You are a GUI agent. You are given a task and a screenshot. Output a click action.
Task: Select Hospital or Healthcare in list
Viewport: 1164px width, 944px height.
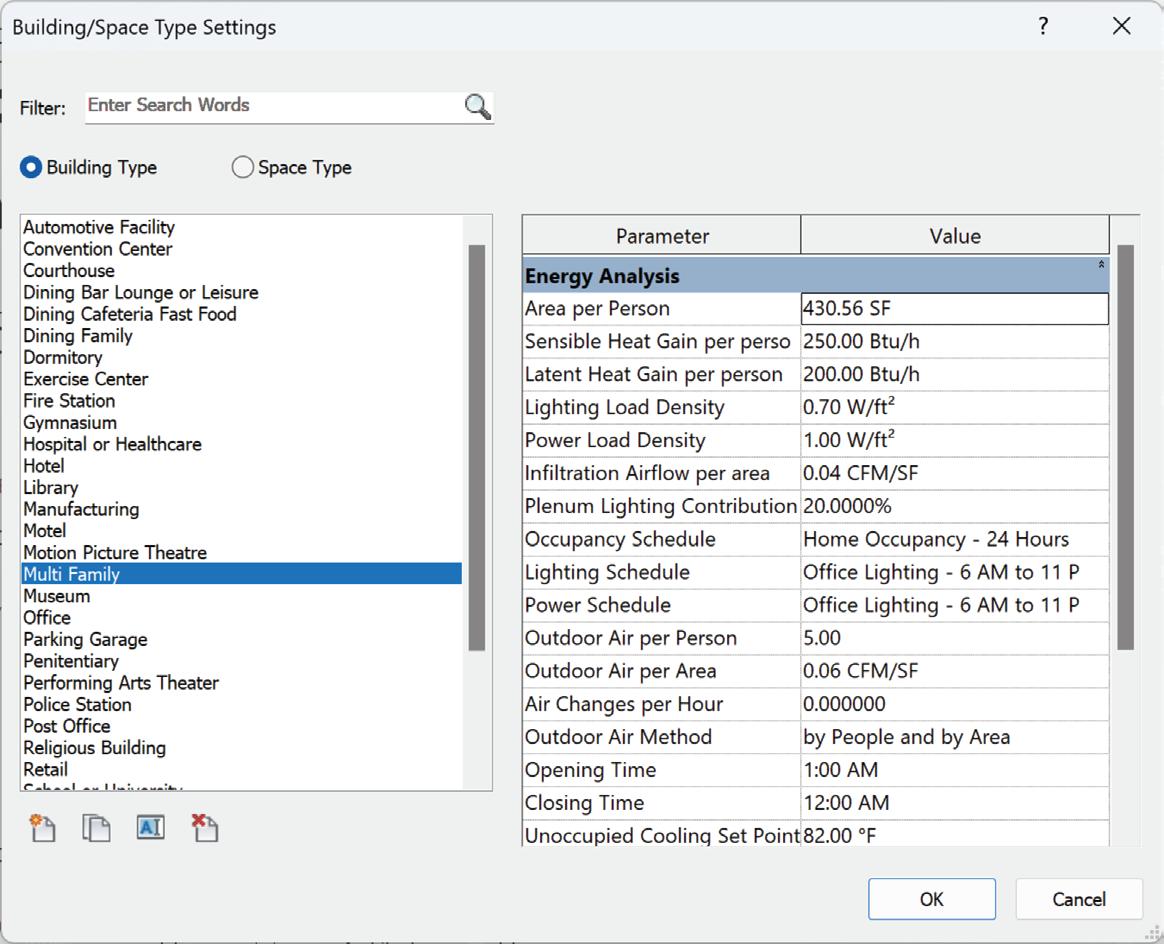pyautogui.click(x=112, y=444)
